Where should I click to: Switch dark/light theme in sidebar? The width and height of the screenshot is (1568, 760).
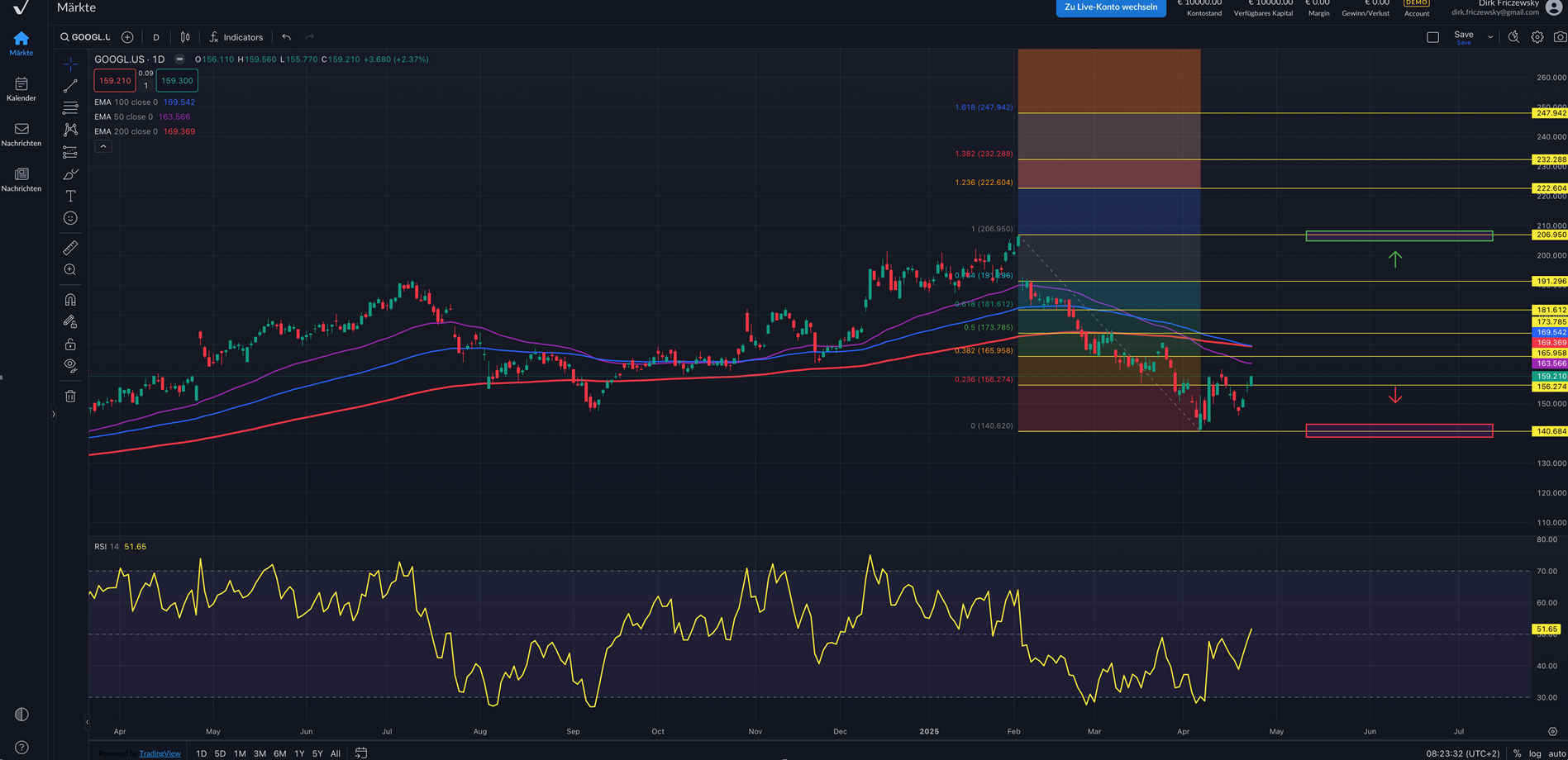[x=21, y=715]
